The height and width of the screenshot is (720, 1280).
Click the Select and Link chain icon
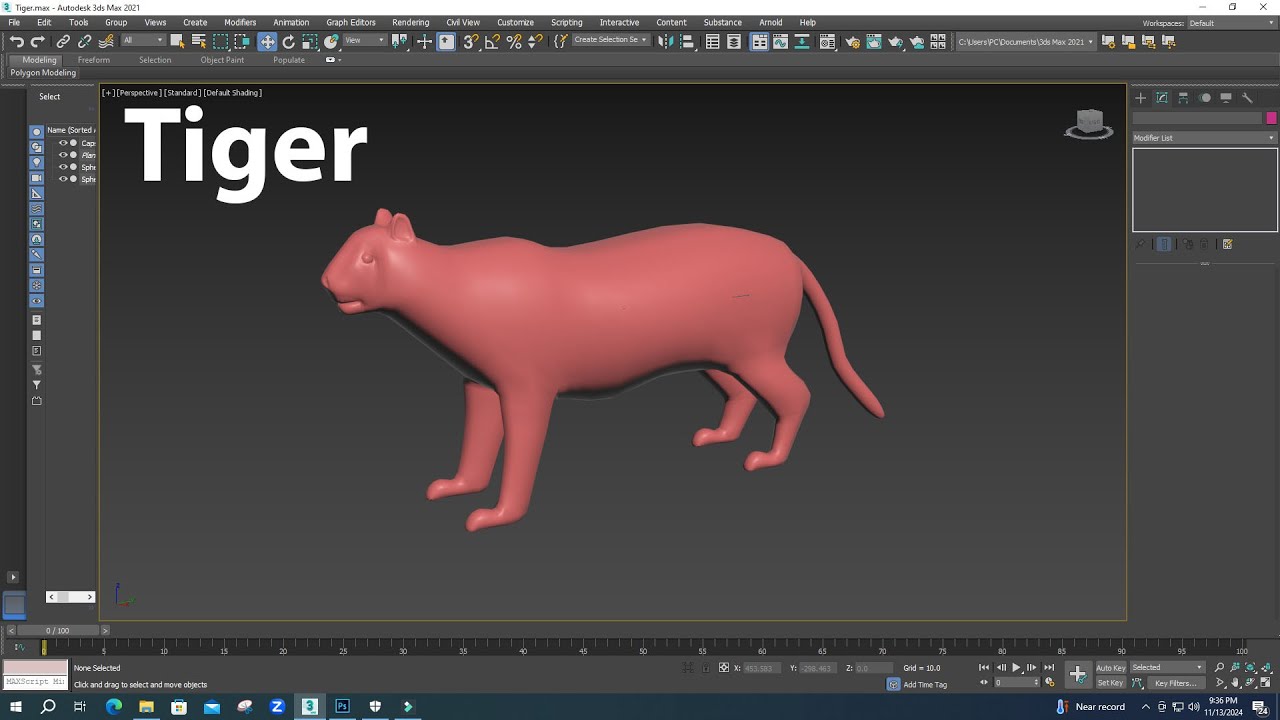click(x=63, y=41)
